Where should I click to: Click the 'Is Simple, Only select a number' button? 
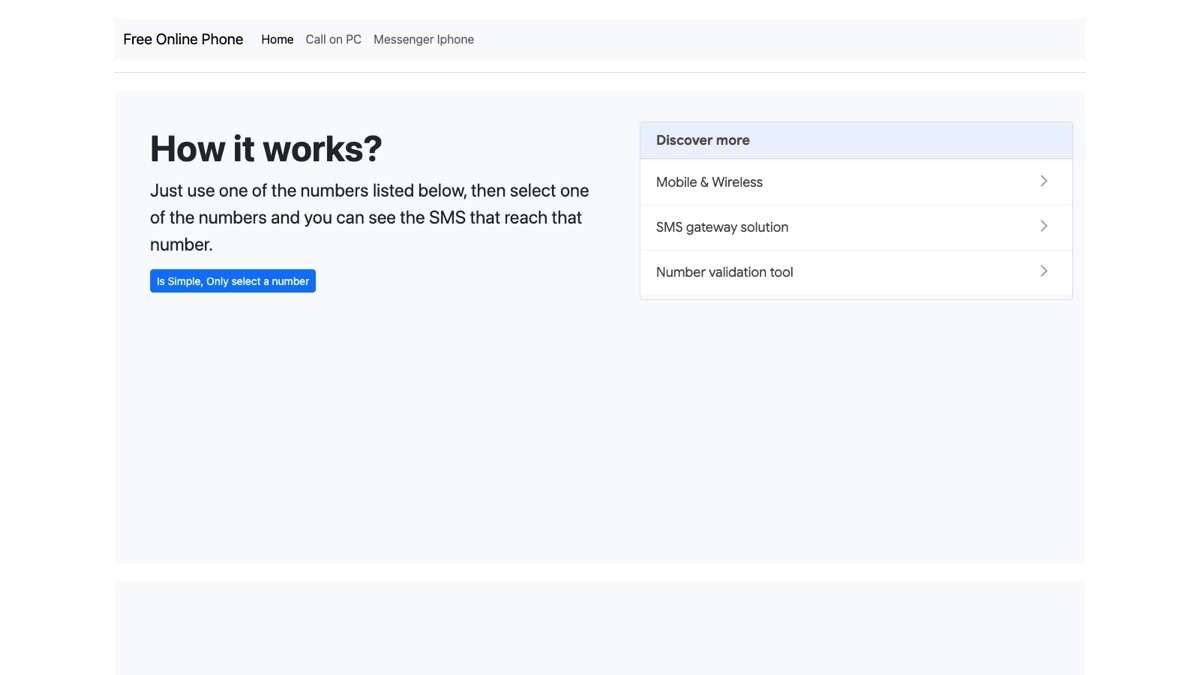coord(233,281)
